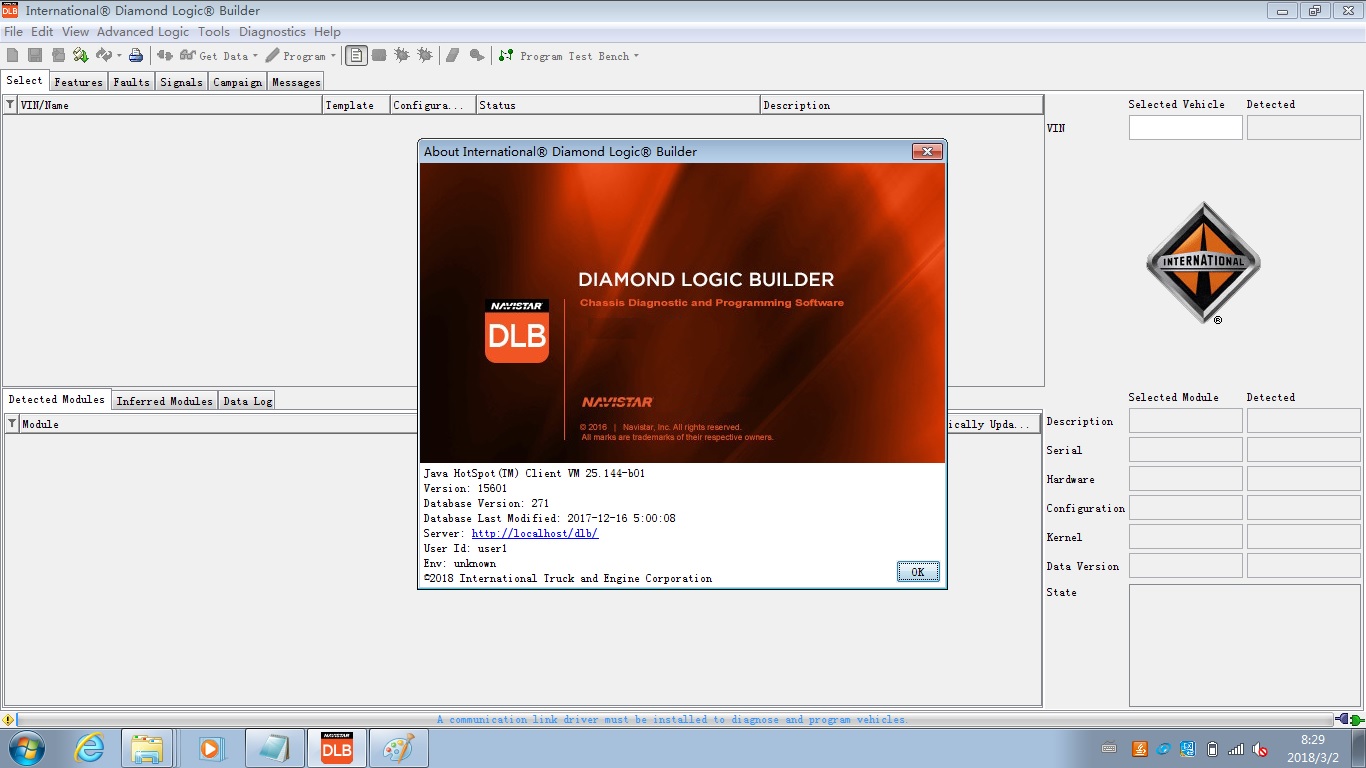Switch to the Signals tab
This screenshot has width=1366, height=768.
pyautogui.click(x=181, y=82)
